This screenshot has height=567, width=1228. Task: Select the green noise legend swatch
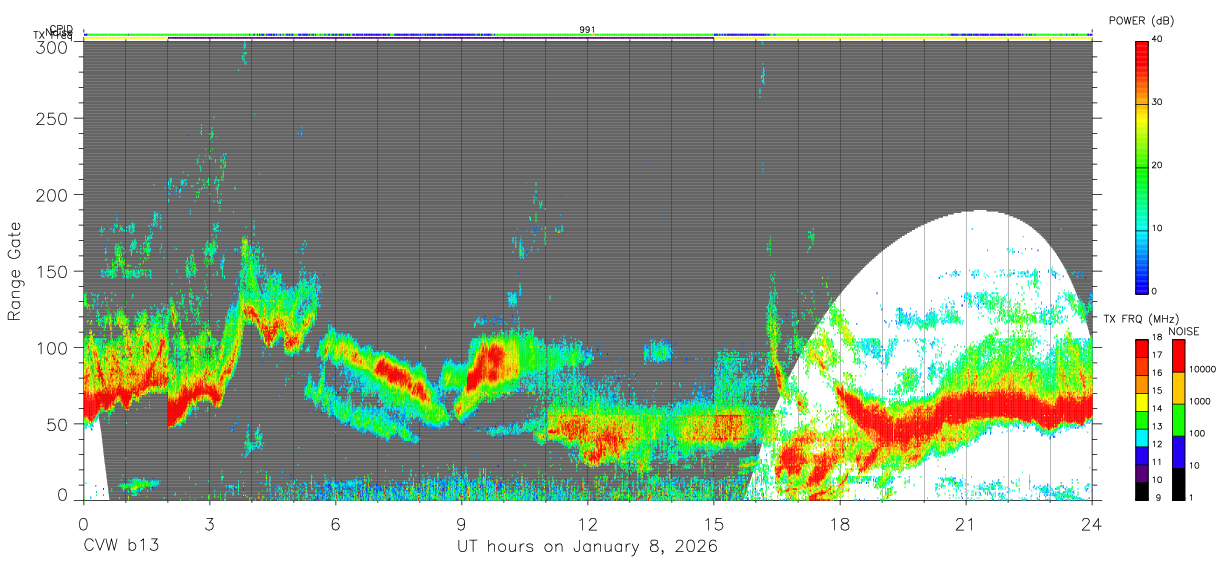(1180, 419)
